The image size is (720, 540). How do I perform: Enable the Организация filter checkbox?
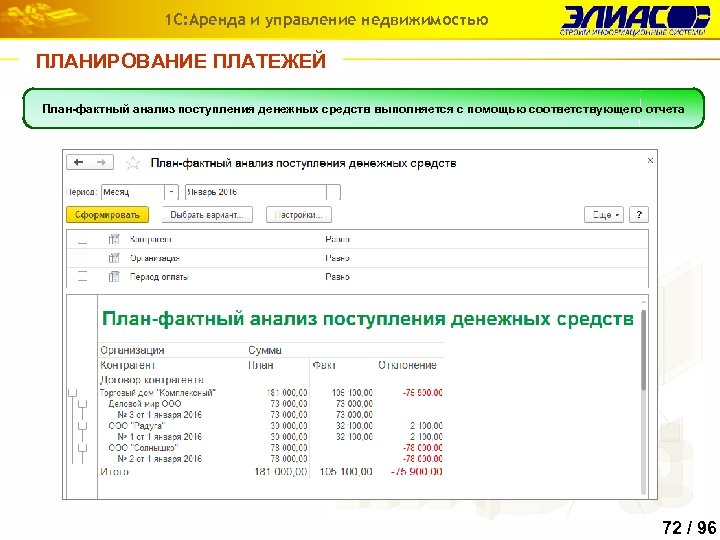82,258
